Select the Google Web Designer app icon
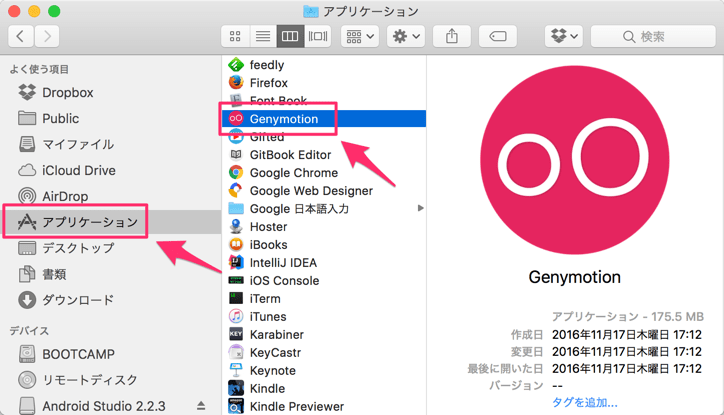The height and width of the screenshot is (415, 724). click(236, 191)
